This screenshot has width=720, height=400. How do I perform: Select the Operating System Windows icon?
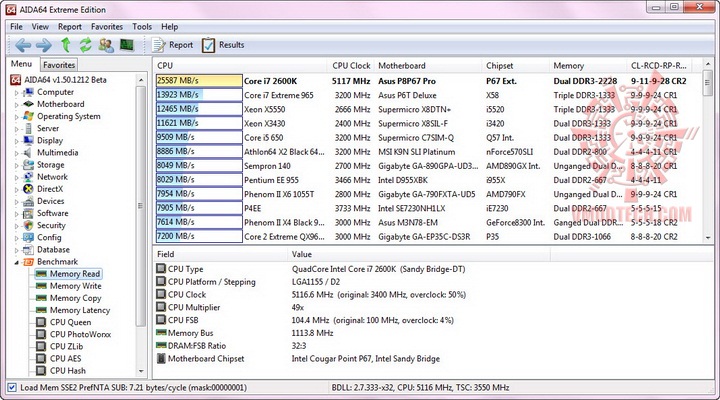[28, 116]
